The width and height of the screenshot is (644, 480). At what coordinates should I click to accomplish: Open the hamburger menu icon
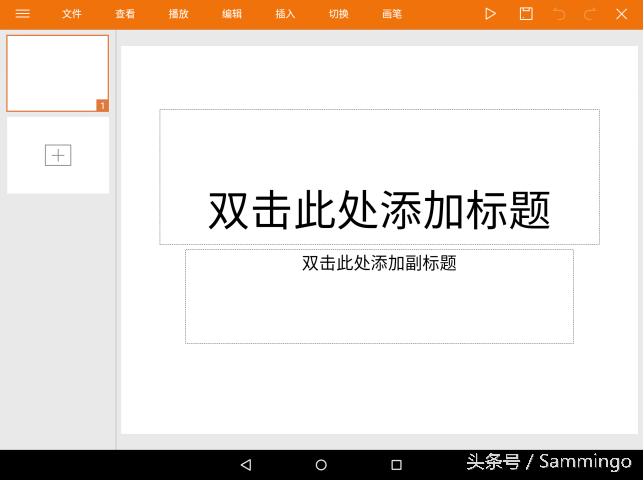pos(23,14)
